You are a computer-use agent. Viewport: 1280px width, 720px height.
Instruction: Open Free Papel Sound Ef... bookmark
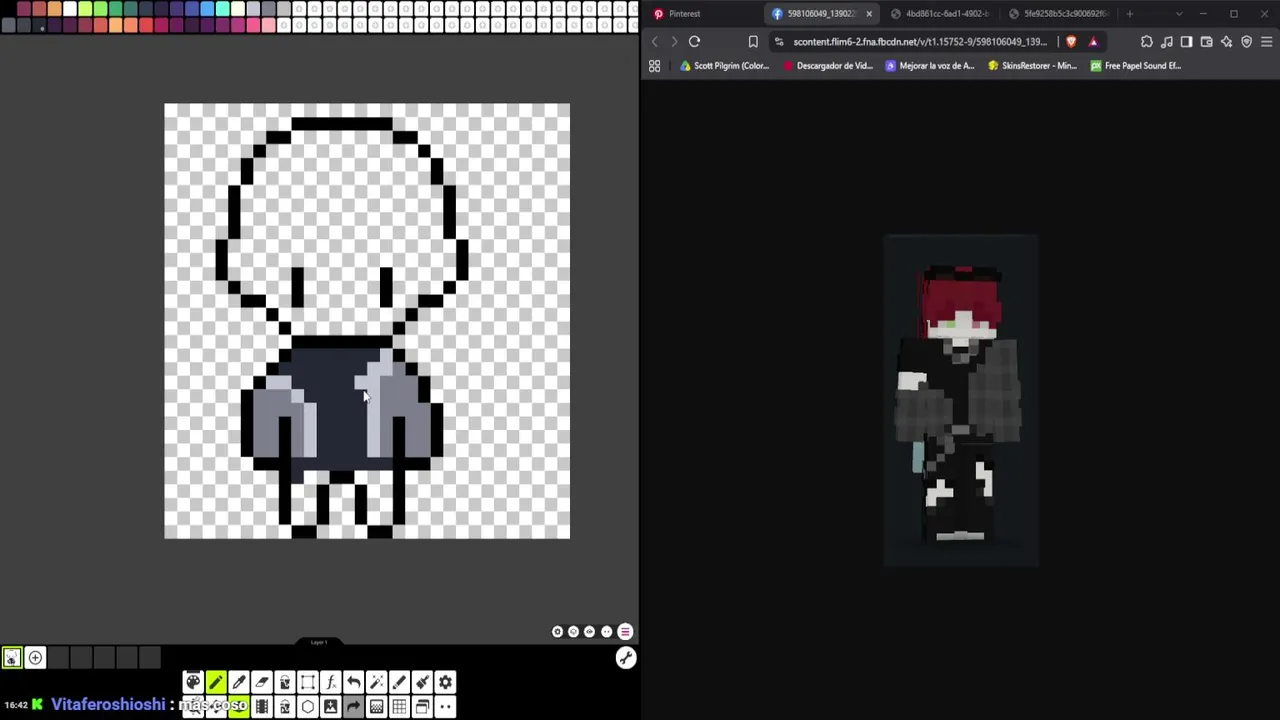point(1136,66)
